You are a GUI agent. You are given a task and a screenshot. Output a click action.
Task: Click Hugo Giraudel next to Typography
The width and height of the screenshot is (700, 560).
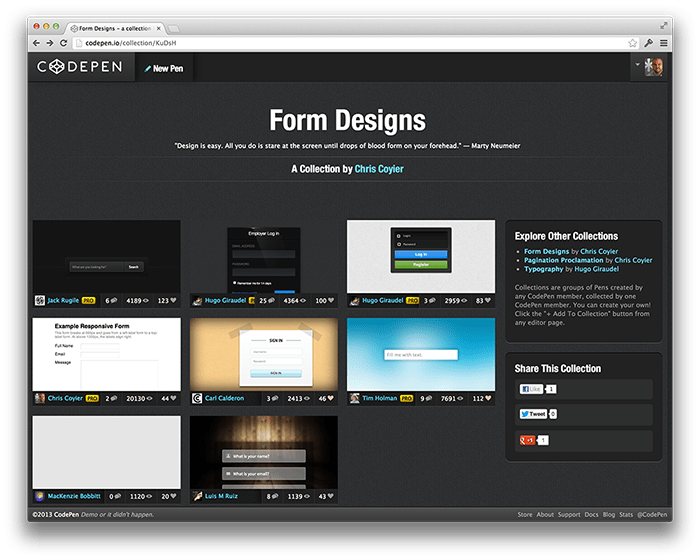click(x=596, y=269)
